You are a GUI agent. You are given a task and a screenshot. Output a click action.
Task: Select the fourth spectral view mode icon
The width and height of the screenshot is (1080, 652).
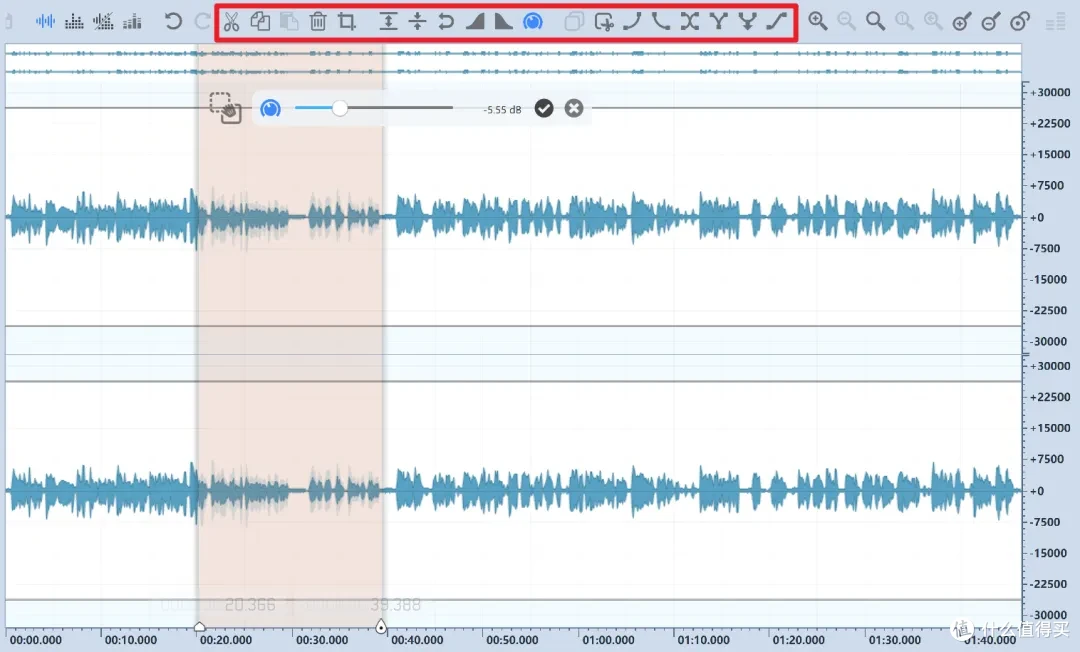point(132,21)
